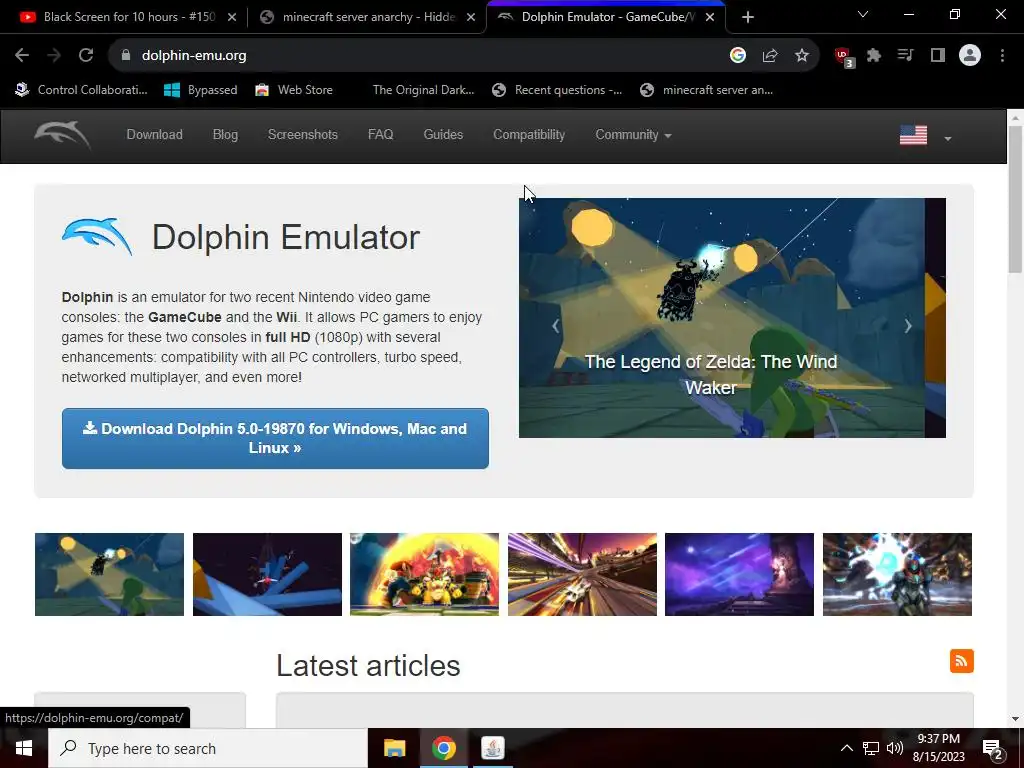
Task: Open the tab search chevron
Action: [x=863, y=14]
